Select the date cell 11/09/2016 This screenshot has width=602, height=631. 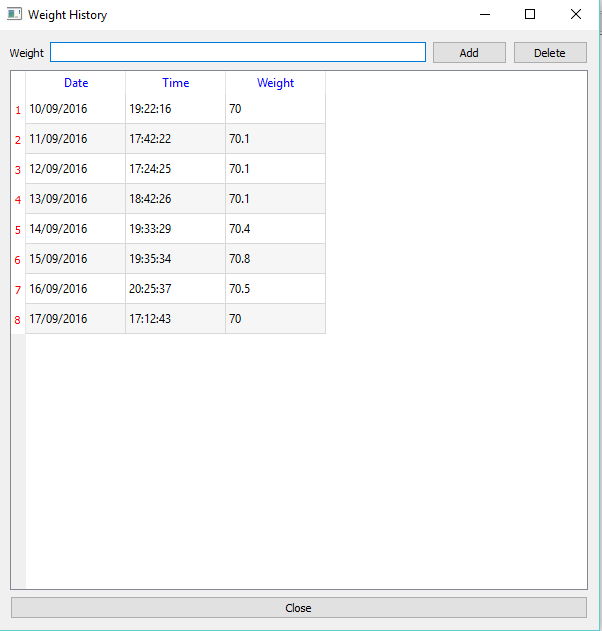pos(75,139)
